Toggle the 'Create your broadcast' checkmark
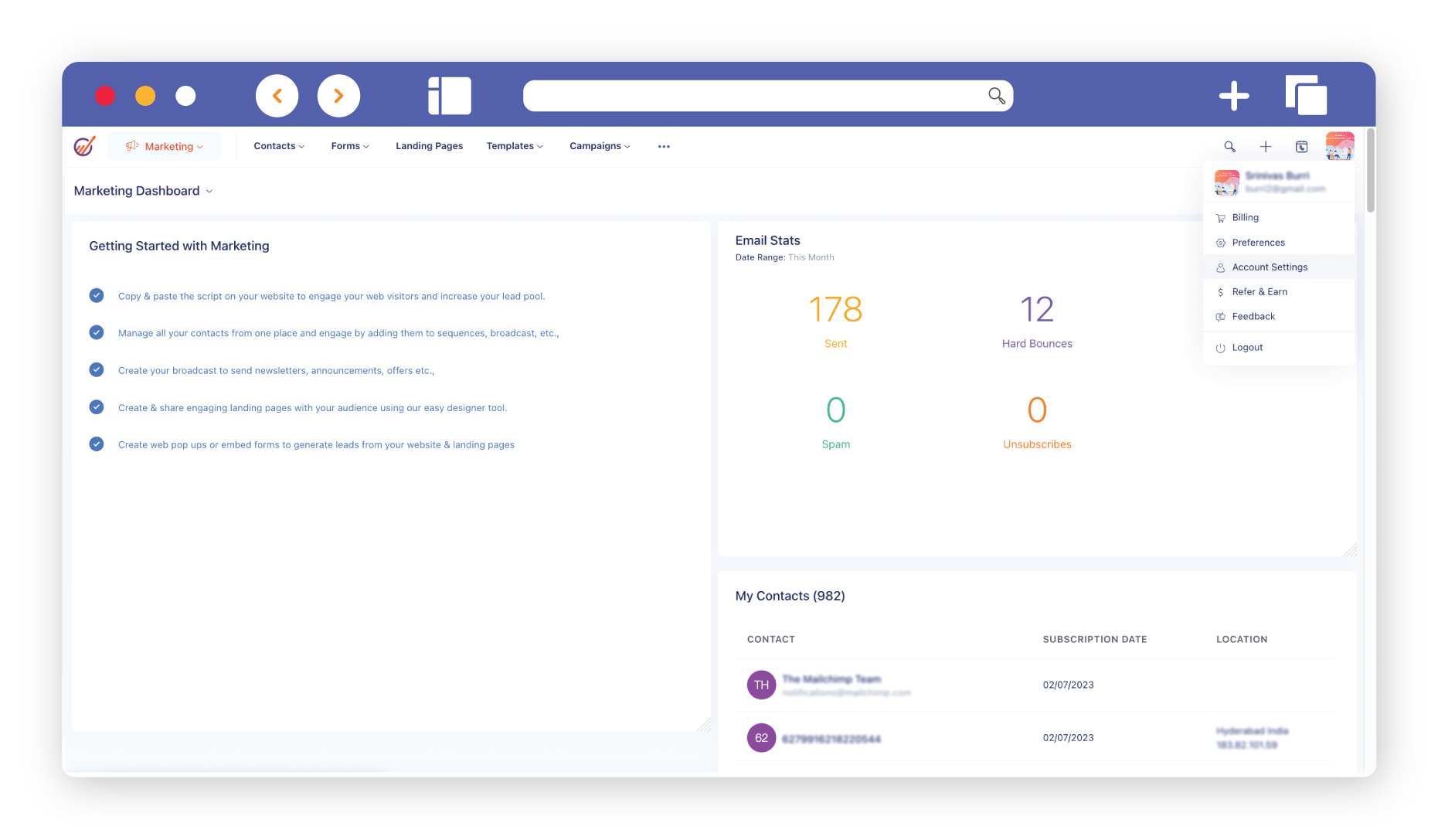Viewport: 1438px width, 840px height. (x=97, y=370)
